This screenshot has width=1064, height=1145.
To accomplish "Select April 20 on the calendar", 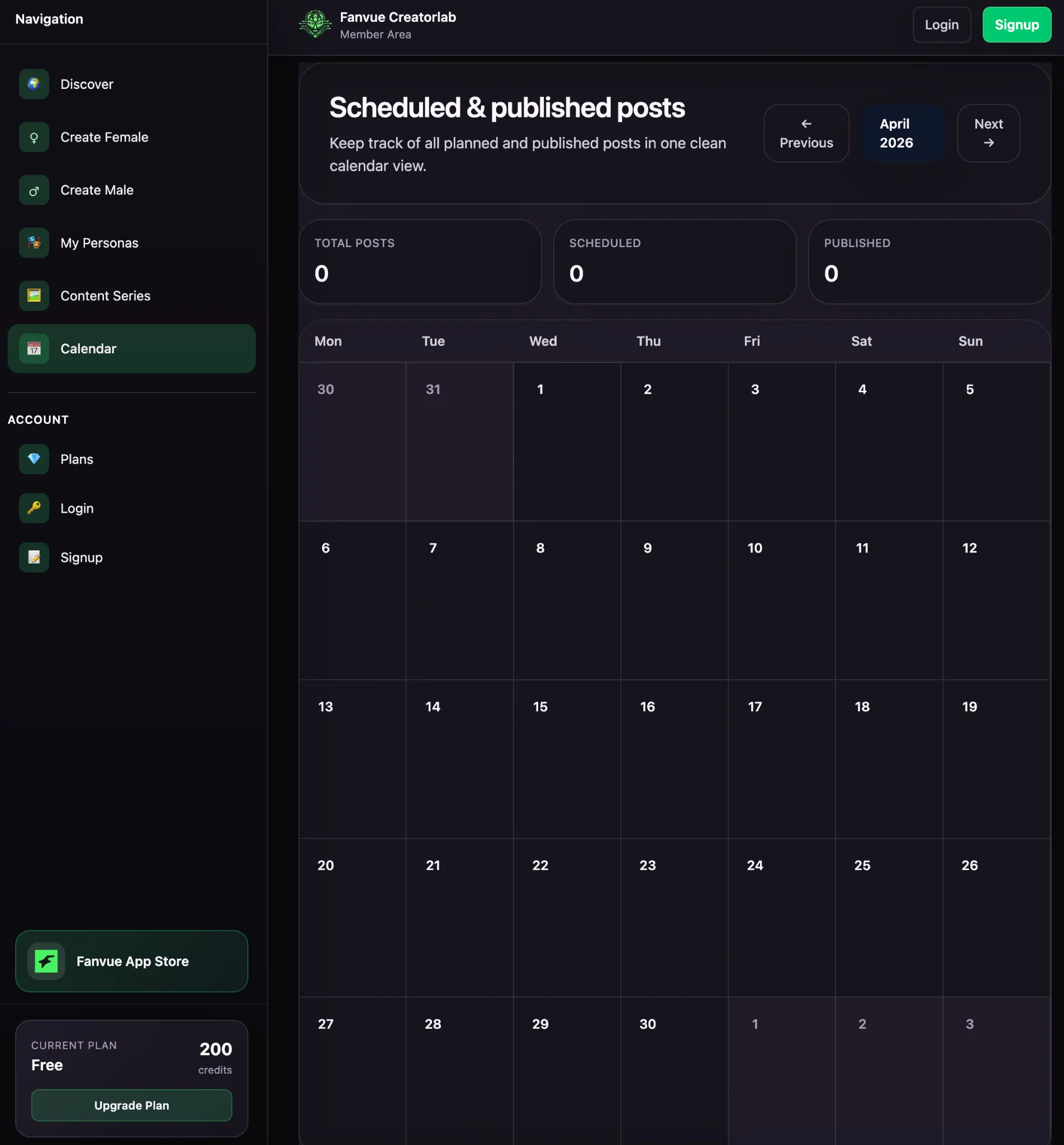I will (353, 917).
